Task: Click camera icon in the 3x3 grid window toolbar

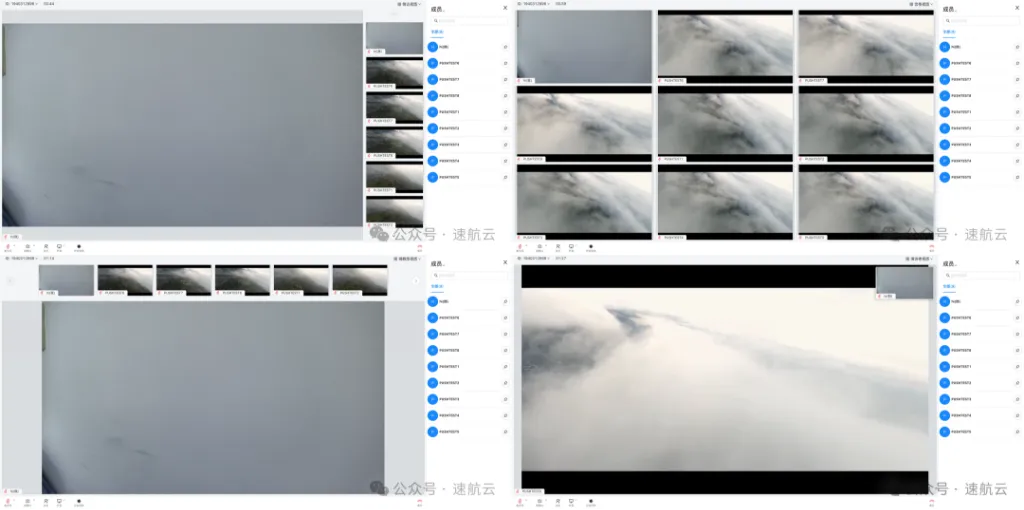Action: click(539, 246)
